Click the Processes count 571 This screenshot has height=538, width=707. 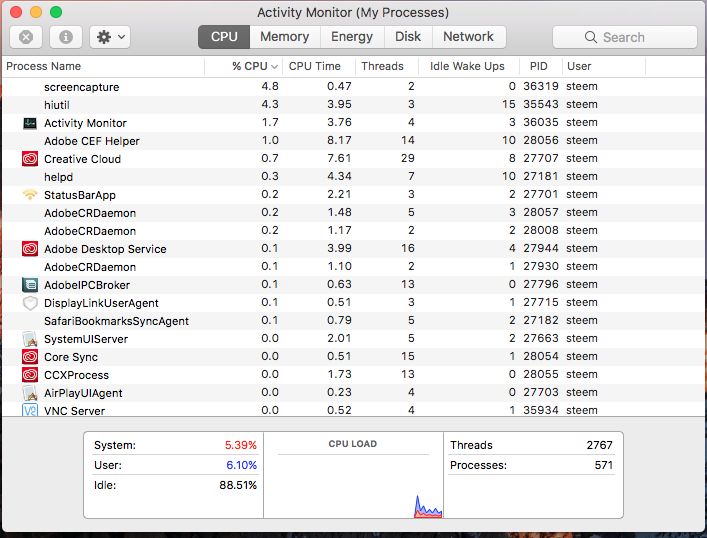(x=604, y=465)
